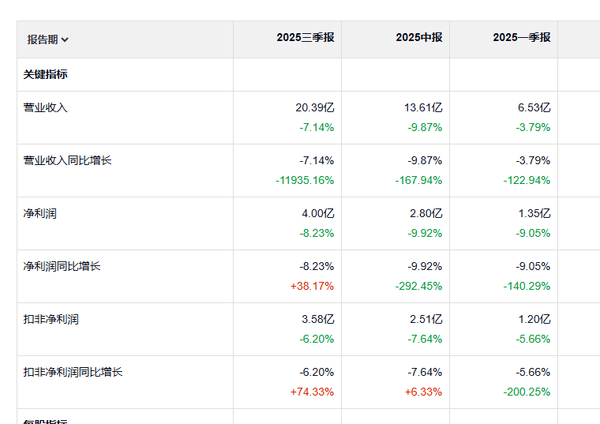Select the 净利润 row label
The height and width of the screenshot is (424, 600).
(39, 213)
